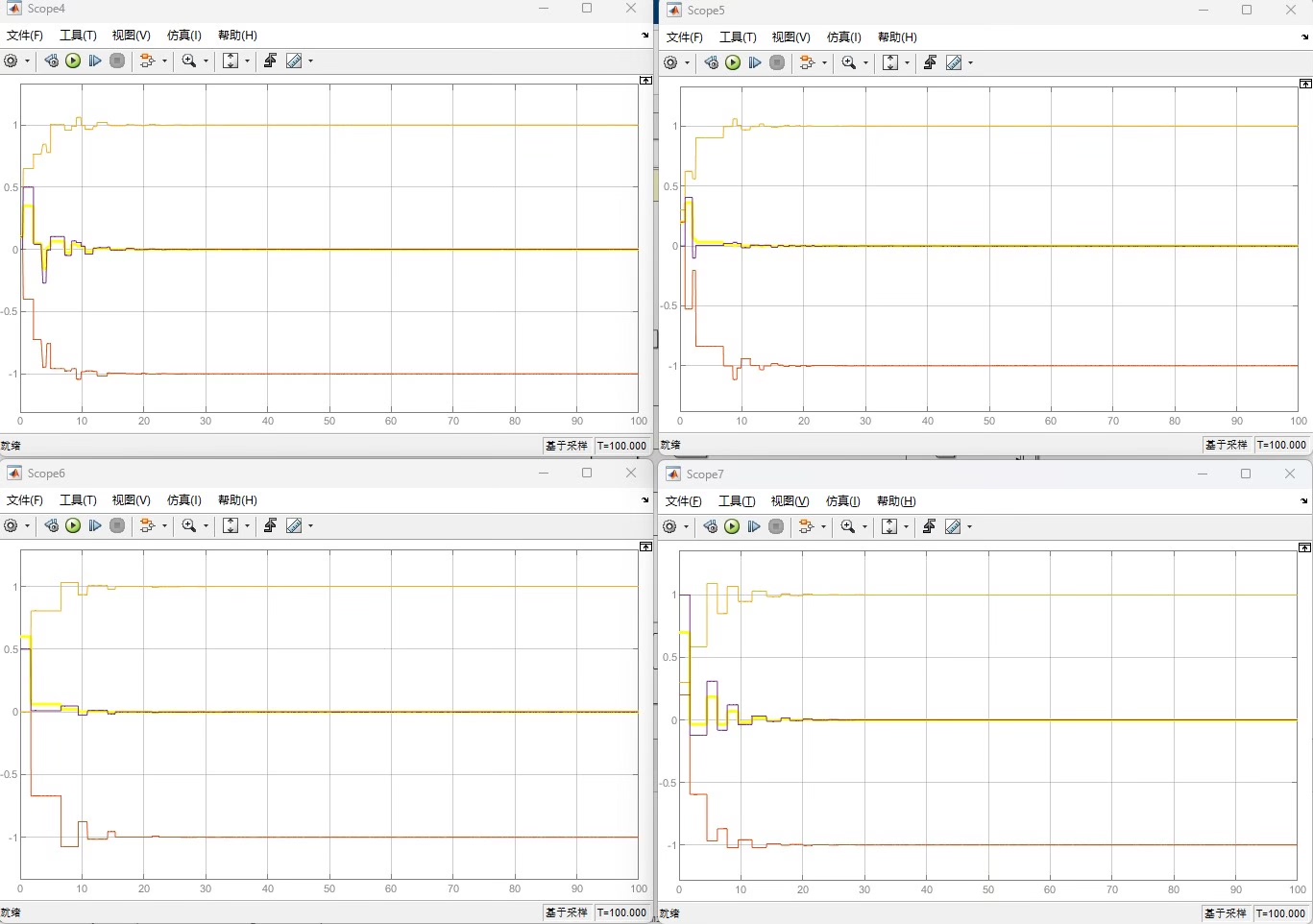Expand the zoom tool dropdown arrow in Scope4
This screenshot has width=1313, height=924.
coord(206,61)
